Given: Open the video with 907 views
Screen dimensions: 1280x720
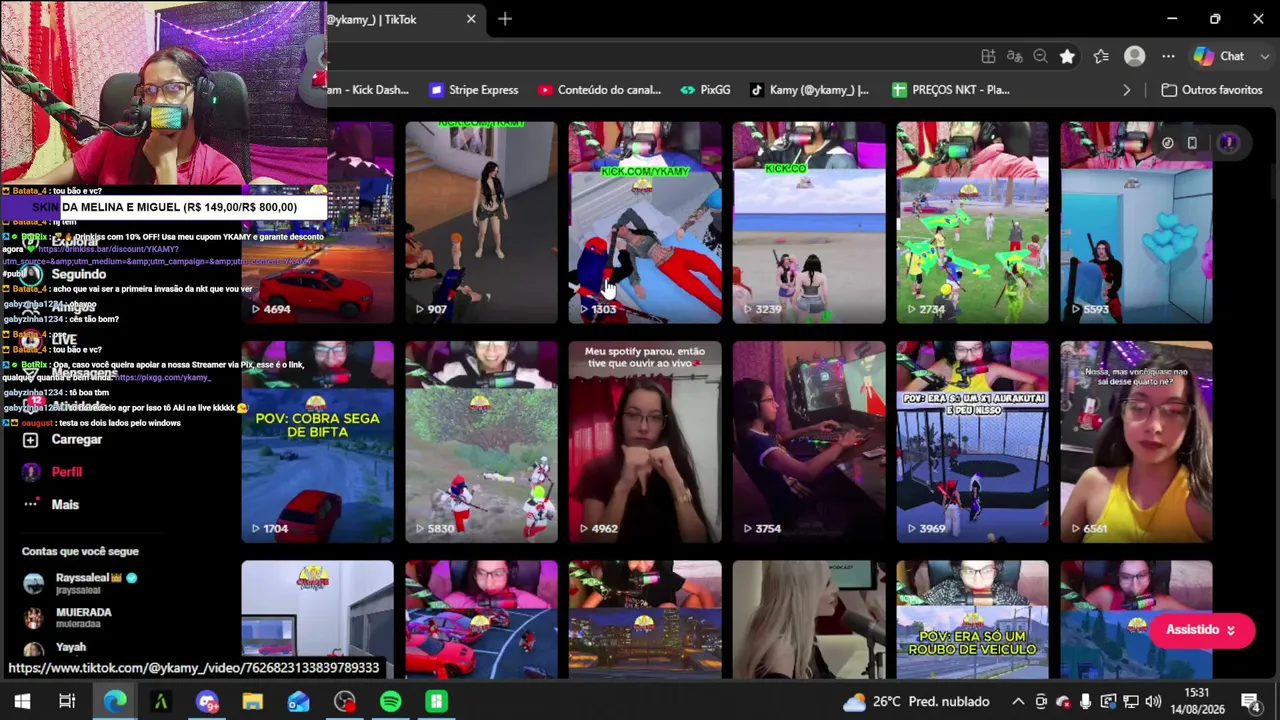Looking at the screenshot, I should [x=481, y=222].
